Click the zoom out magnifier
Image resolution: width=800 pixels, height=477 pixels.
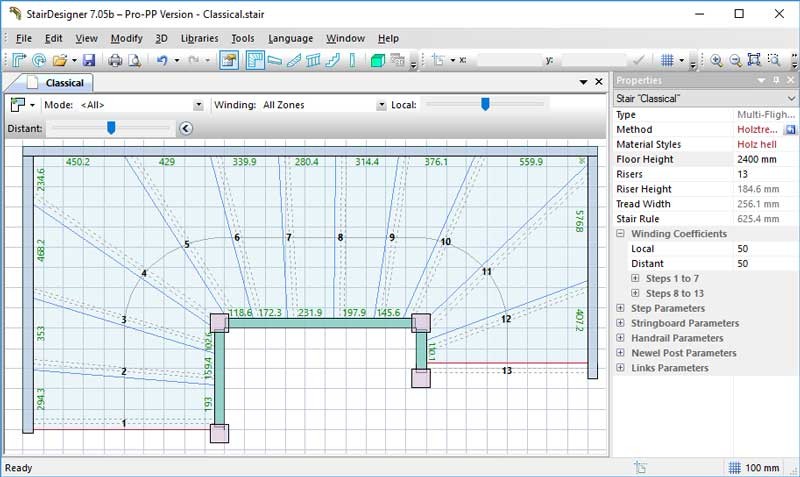(x=735, y=60)
